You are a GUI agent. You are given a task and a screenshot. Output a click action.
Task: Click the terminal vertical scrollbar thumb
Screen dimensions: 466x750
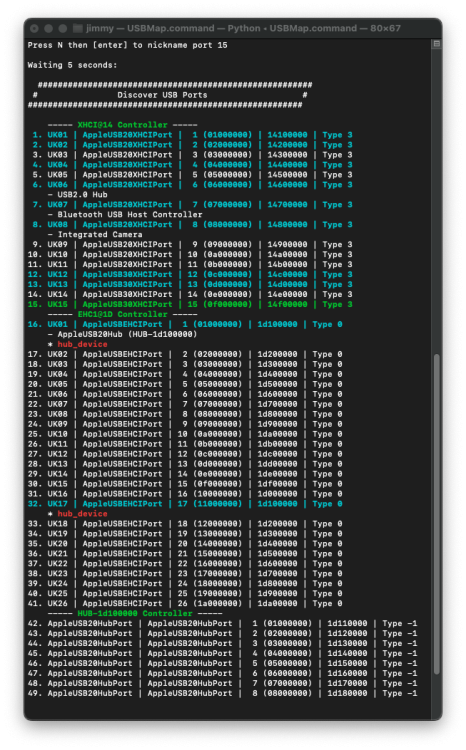coord(436,514)
